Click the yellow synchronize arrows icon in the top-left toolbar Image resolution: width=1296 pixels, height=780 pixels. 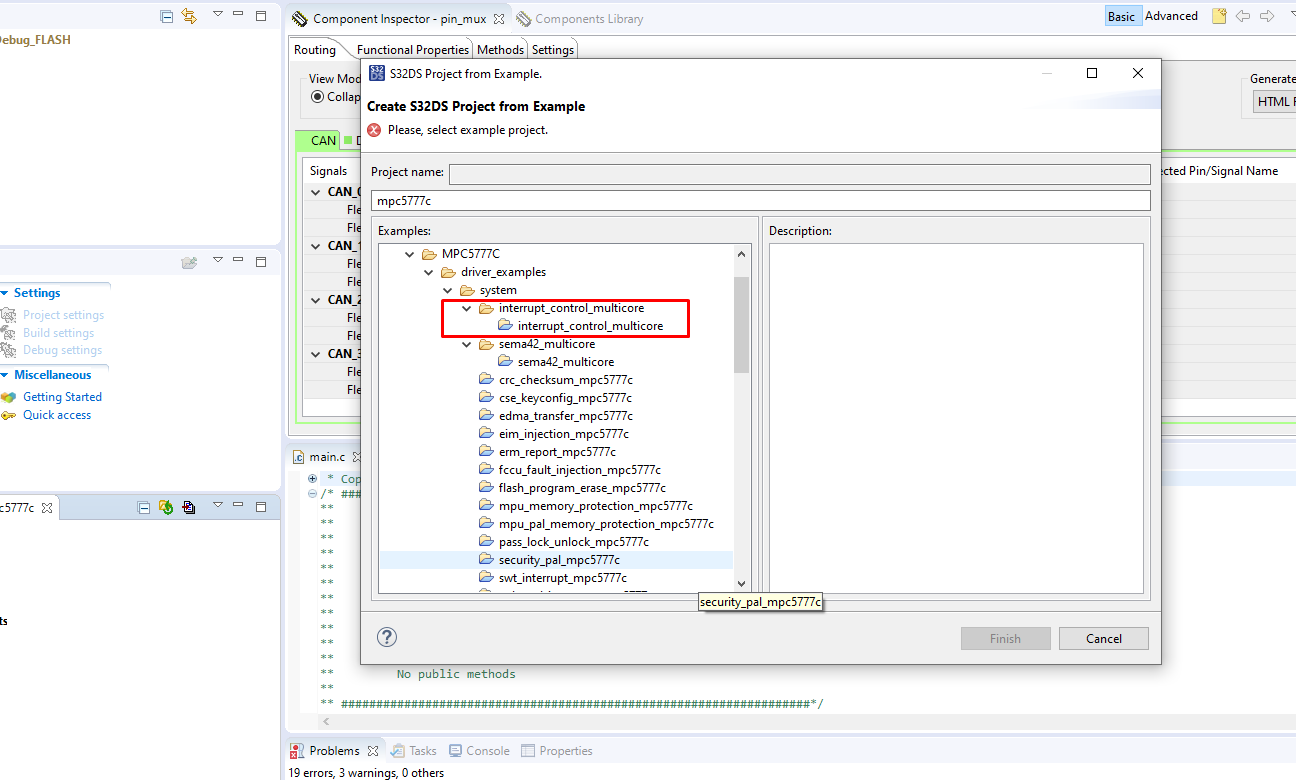pyautogui.click(x=190, y=15)
